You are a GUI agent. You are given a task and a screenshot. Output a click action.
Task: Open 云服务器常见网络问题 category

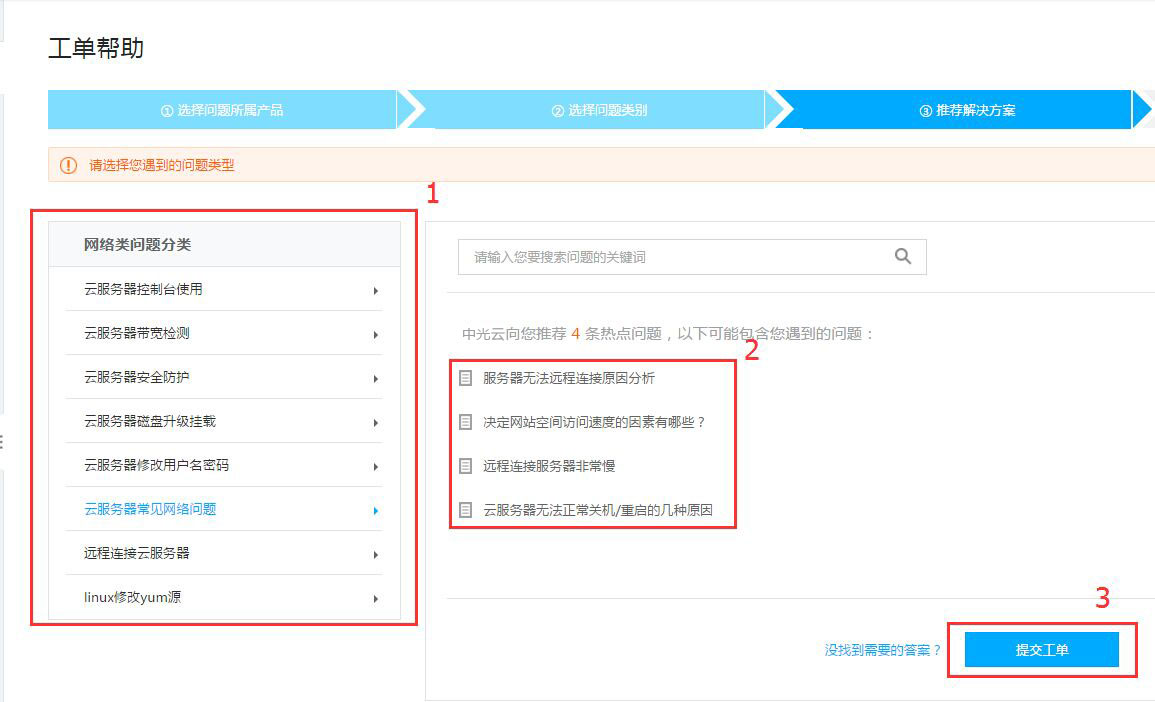(150, 509)
